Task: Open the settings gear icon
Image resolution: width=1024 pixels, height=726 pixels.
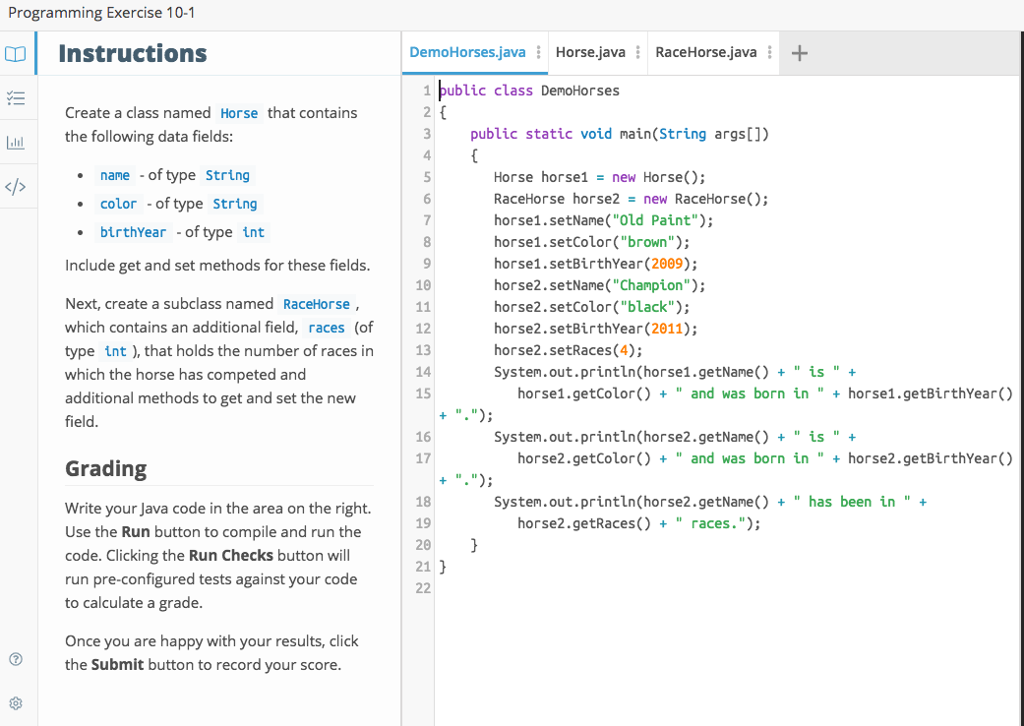Action: point(15,703)
